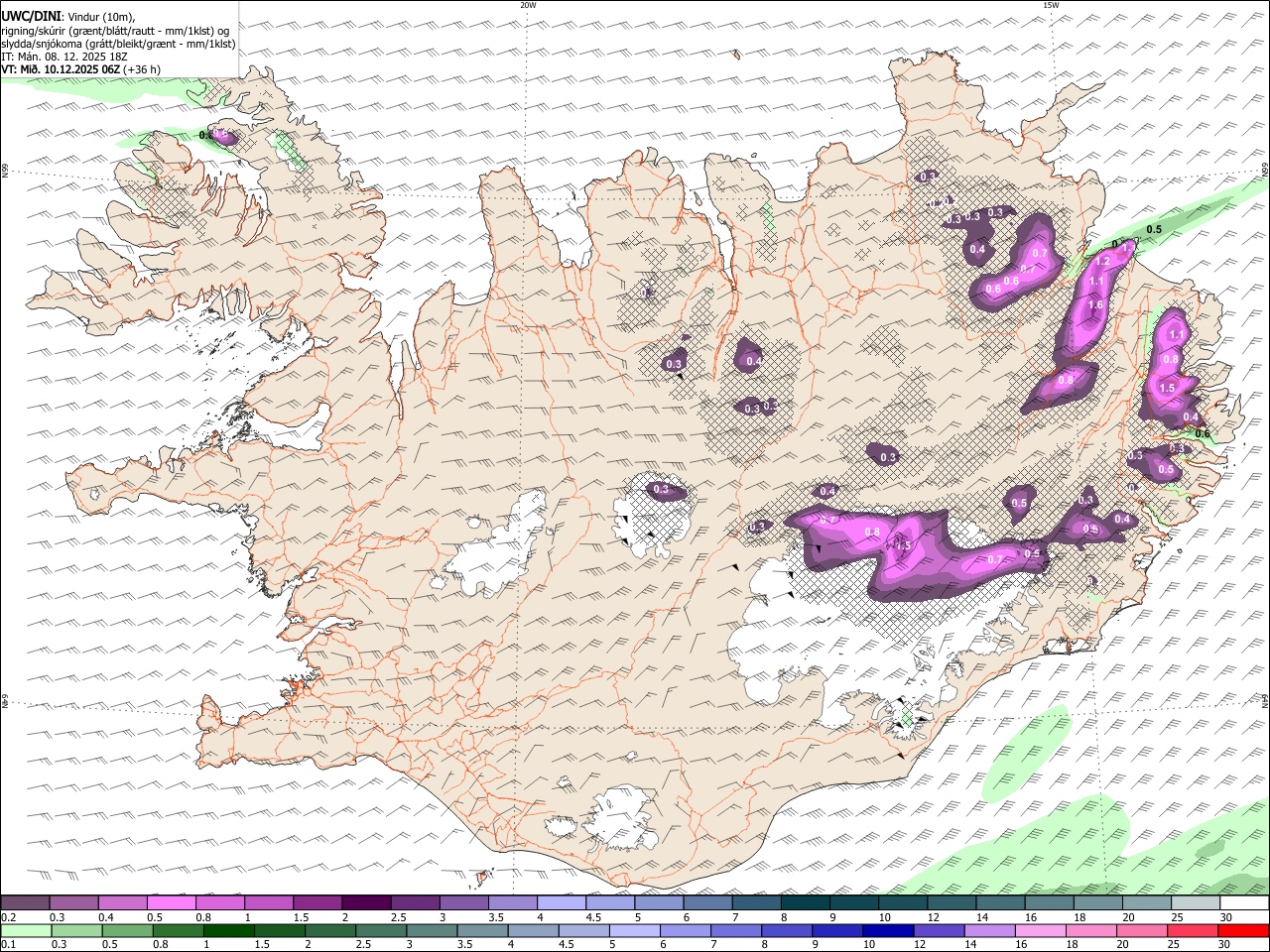Click the 'slydda/snjókoma' legend description line
Image resolution: width=1270 pixels, height=952 pixels.
point(118,44)
